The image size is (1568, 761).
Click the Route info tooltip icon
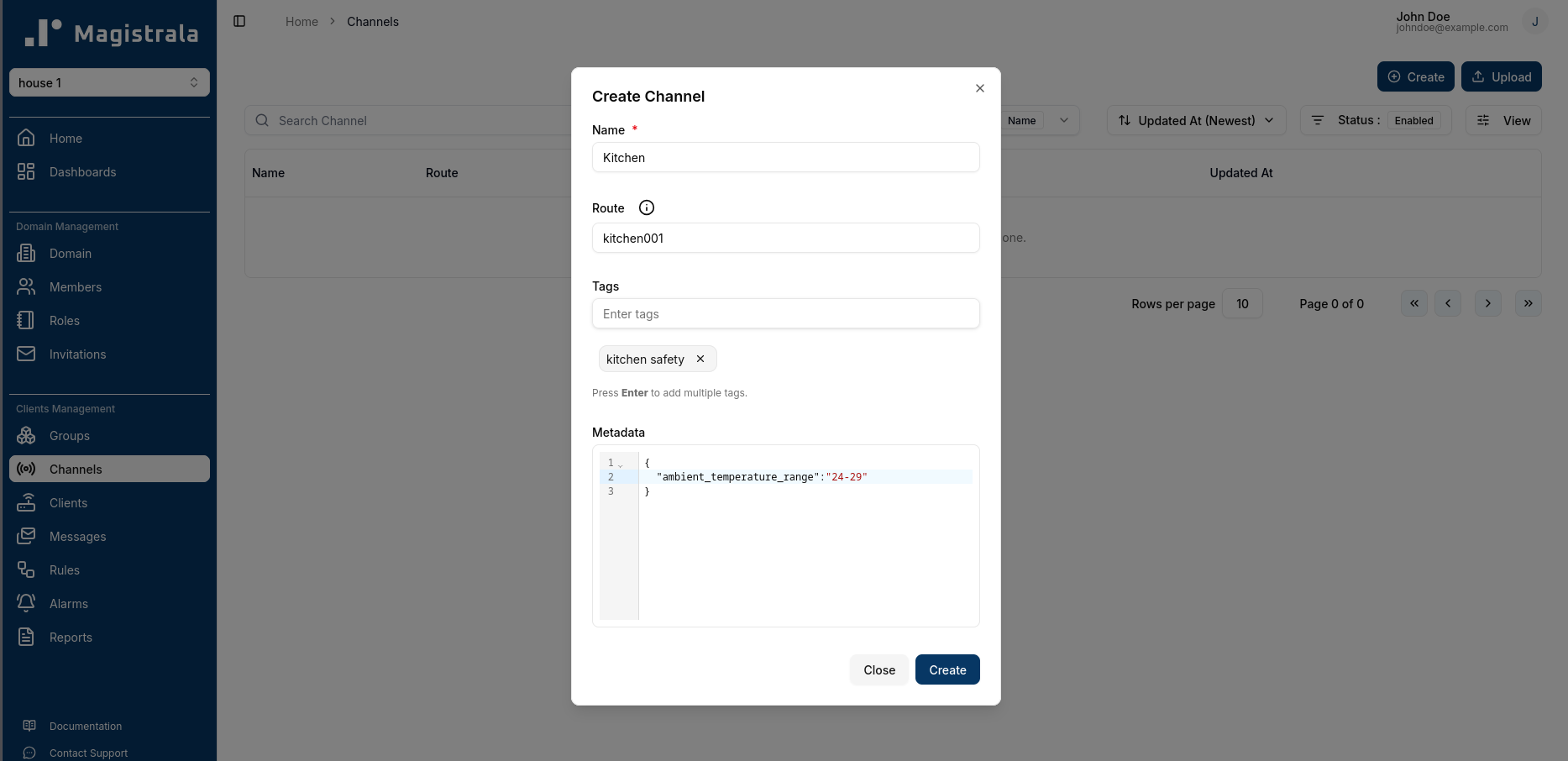point(646,207)
